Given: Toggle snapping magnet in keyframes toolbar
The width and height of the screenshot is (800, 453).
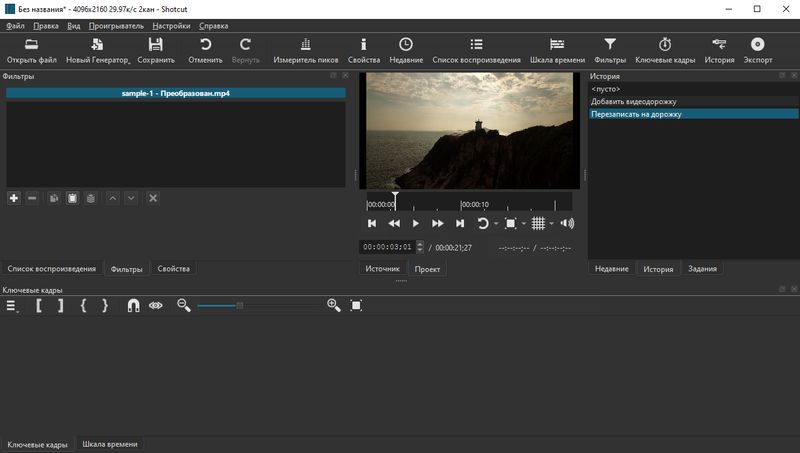Looking at the screenshot, I should (133, 306).
